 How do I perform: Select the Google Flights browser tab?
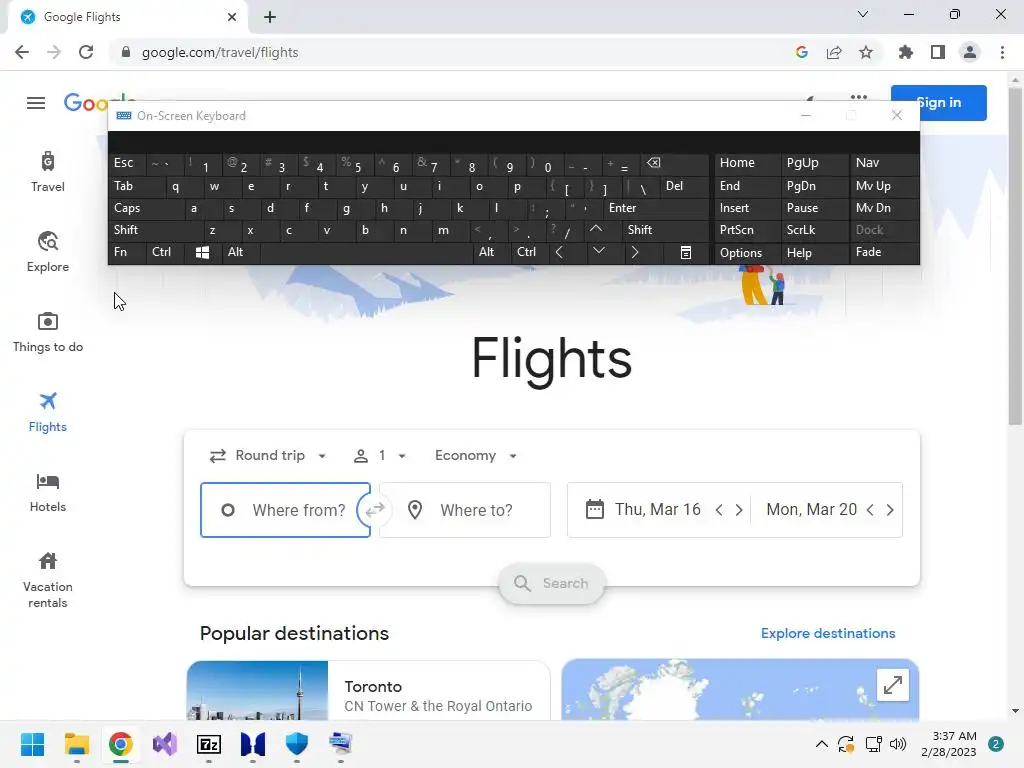128,17
